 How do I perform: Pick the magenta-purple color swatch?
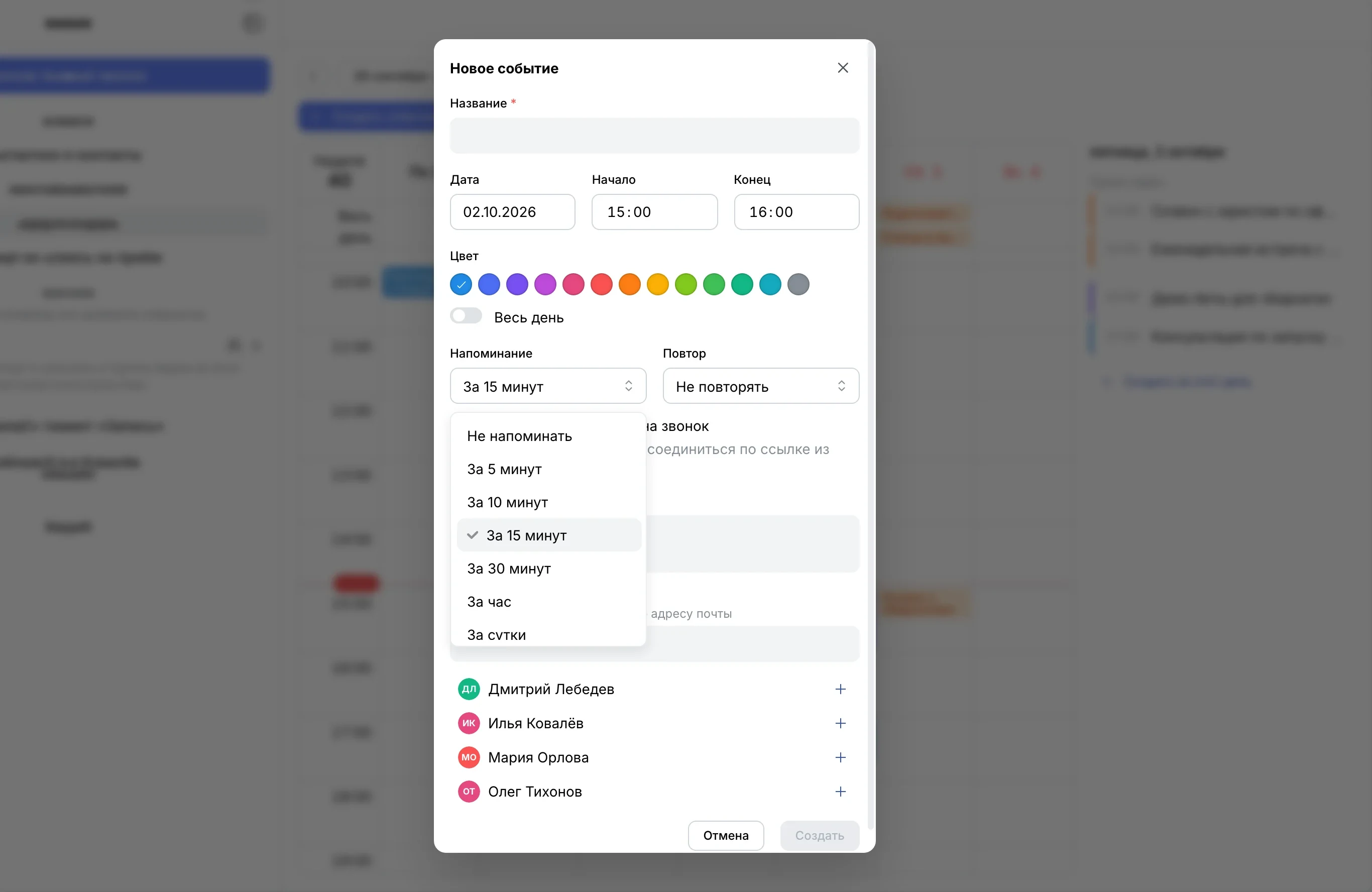click(545, 284)
